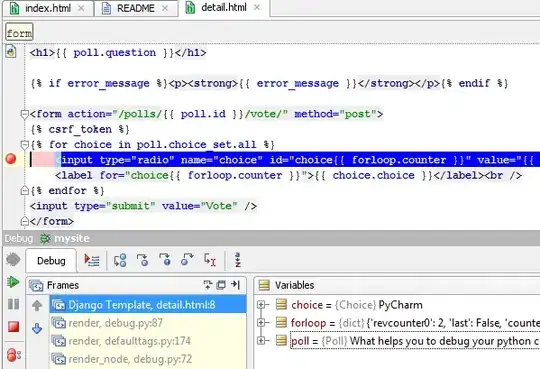The width and height of the screenshot is (540, 369).
Task: Select frame render, defaulttags.py:174
Action: pyautogui.click(x=148, y=341)
